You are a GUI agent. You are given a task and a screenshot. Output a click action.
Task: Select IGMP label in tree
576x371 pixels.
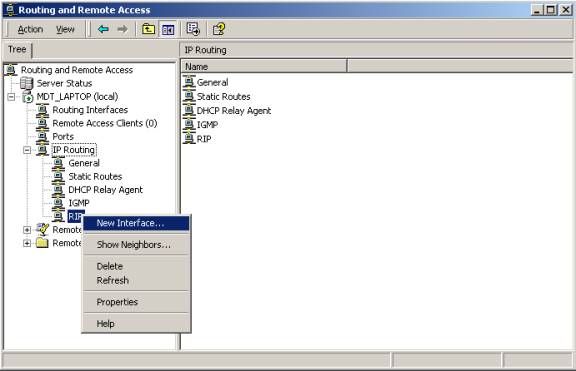pyautogui.click(x=79, y=203)
